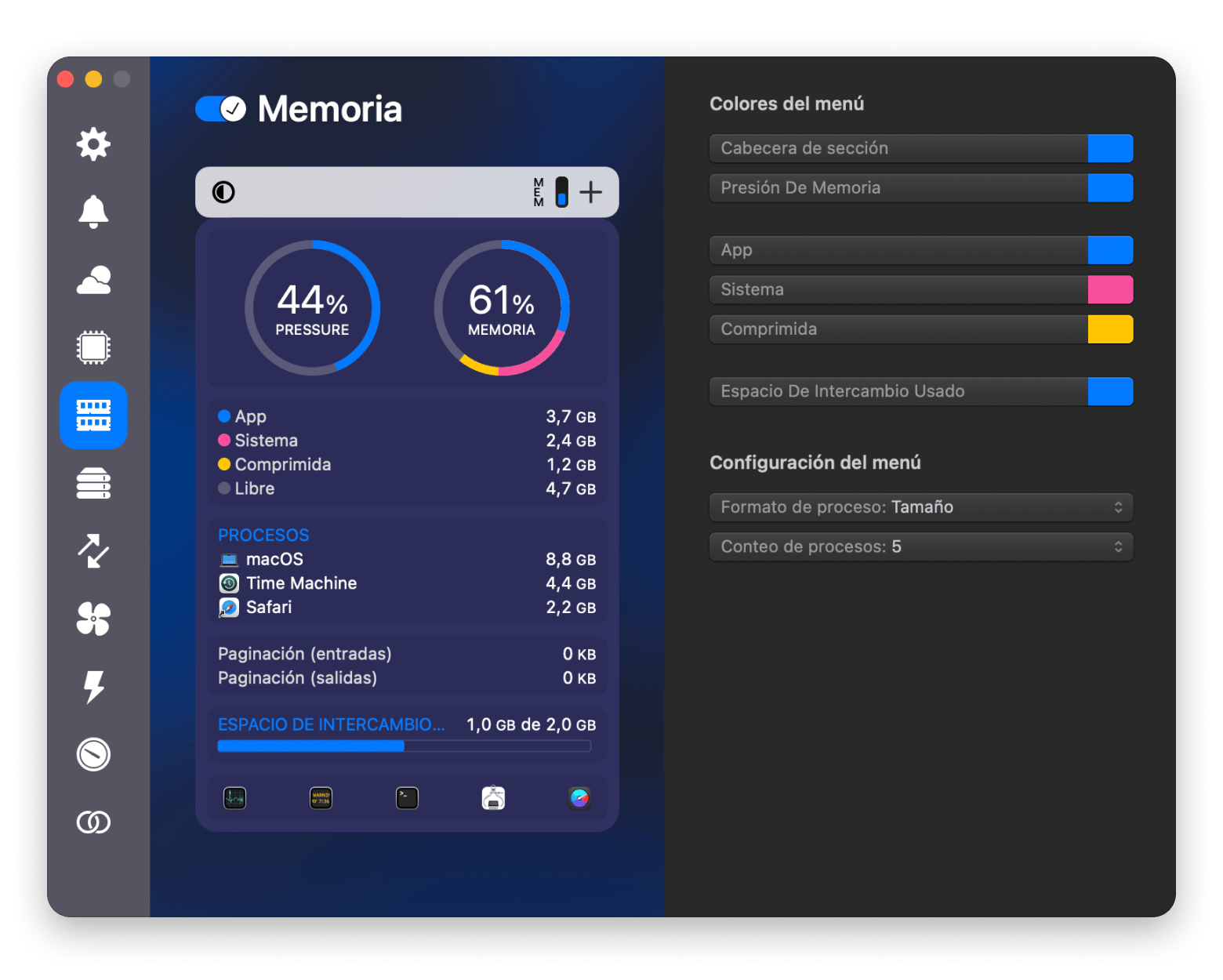Open the Battery lightning bolt section
Image resolution: width=1223 pixels, height=980 pixels.
click(93, 687)
